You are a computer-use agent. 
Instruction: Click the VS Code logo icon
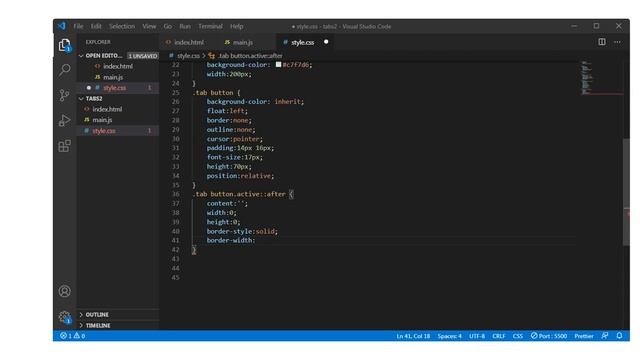pyautogui.click(x=62, y=26)
